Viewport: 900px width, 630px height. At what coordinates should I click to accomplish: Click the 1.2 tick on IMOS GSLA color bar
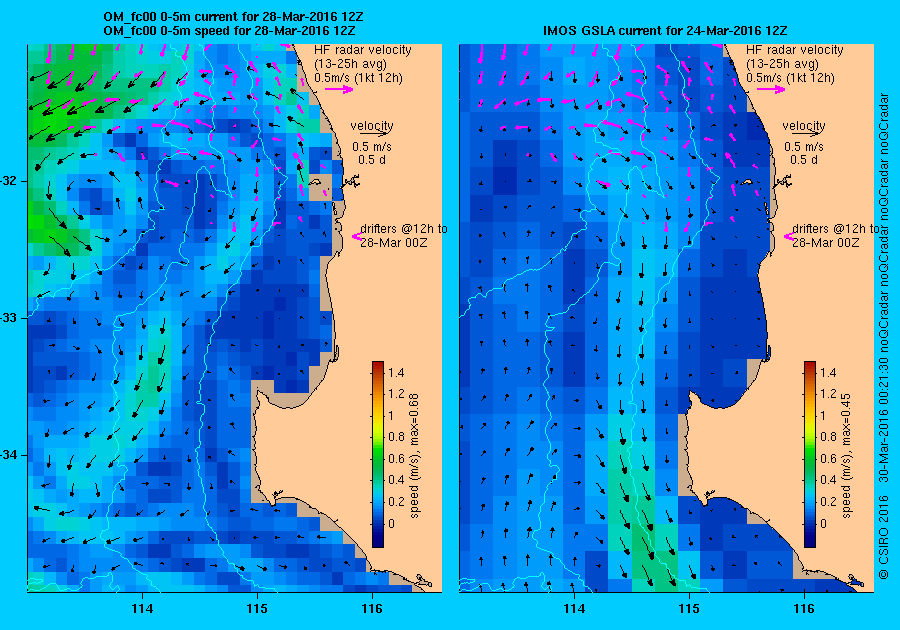[x=828, y=394]
